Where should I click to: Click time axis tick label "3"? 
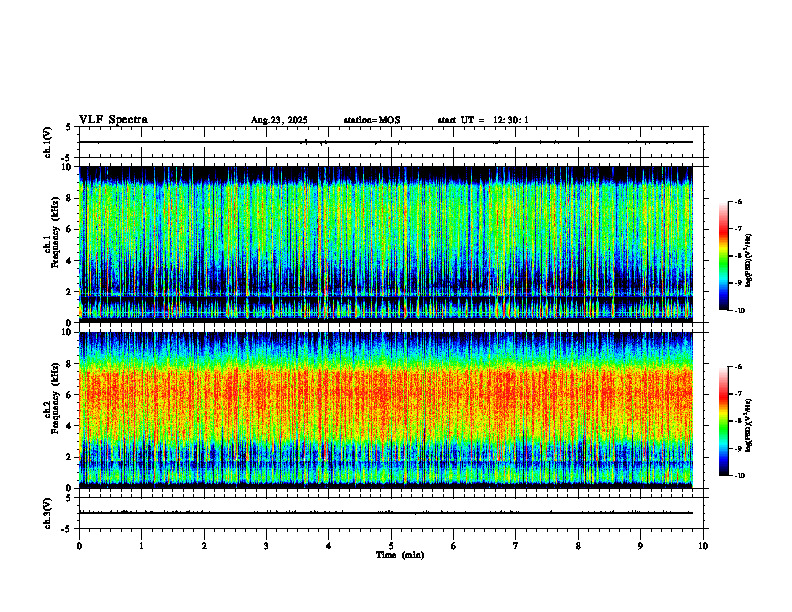(266, 546)
